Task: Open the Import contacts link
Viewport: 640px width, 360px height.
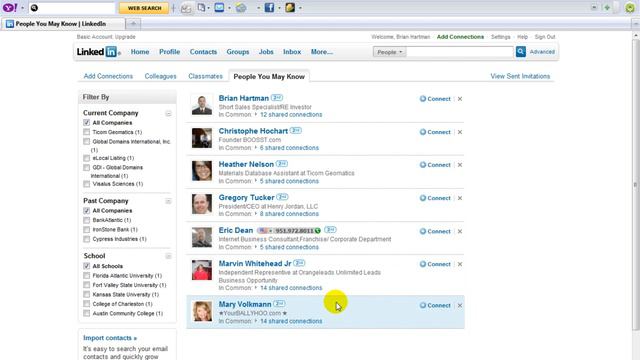Action: [110, 338]
